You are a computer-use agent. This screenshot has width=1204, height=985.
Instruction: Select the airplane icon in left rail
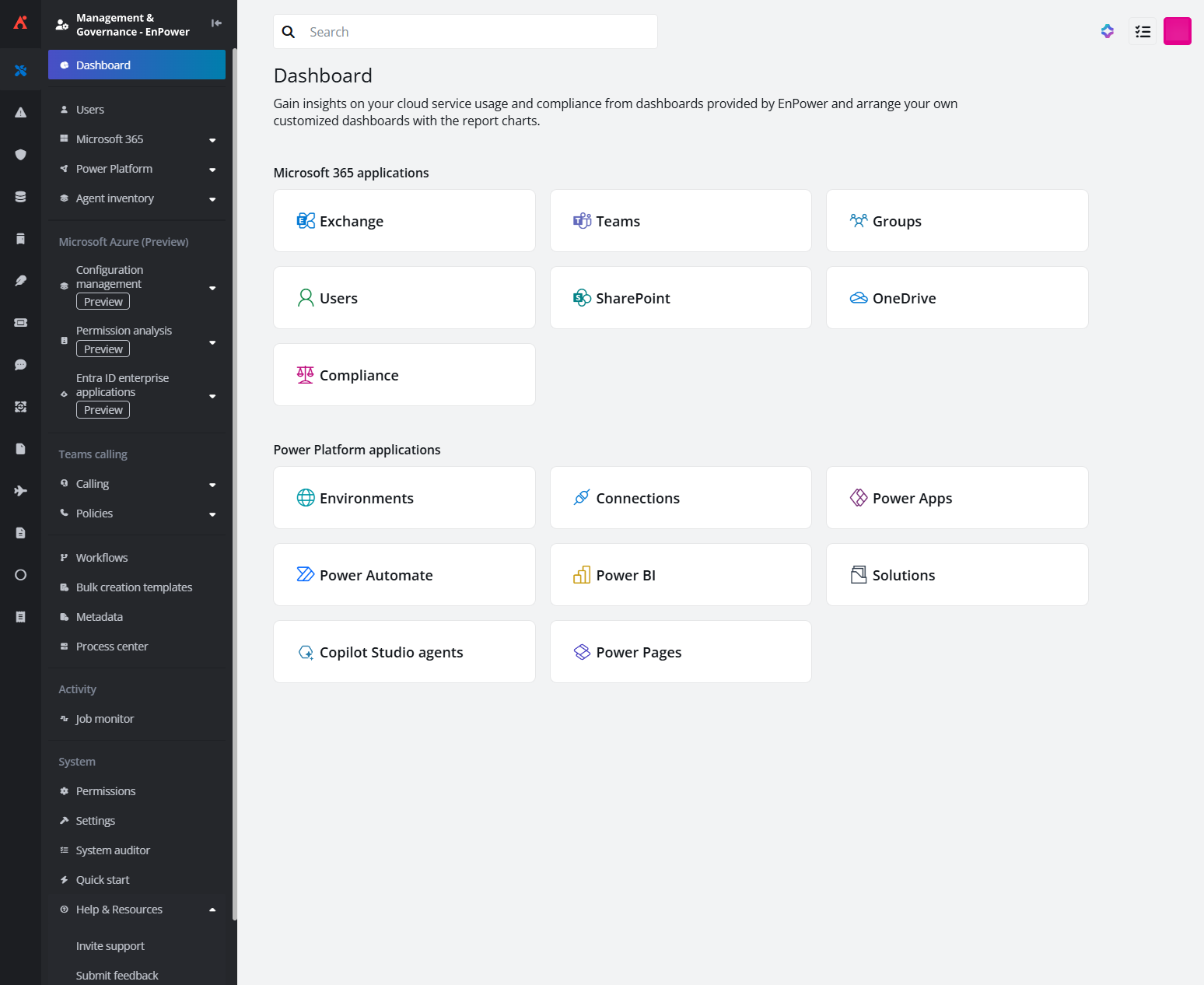coord(21,491)
